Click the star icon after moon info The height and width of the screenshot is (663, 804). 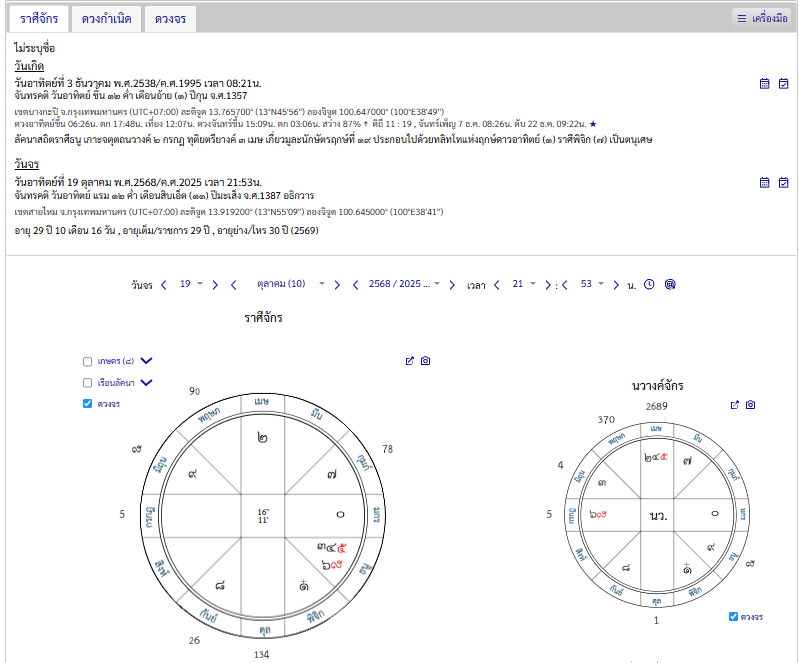coord(593,124)
